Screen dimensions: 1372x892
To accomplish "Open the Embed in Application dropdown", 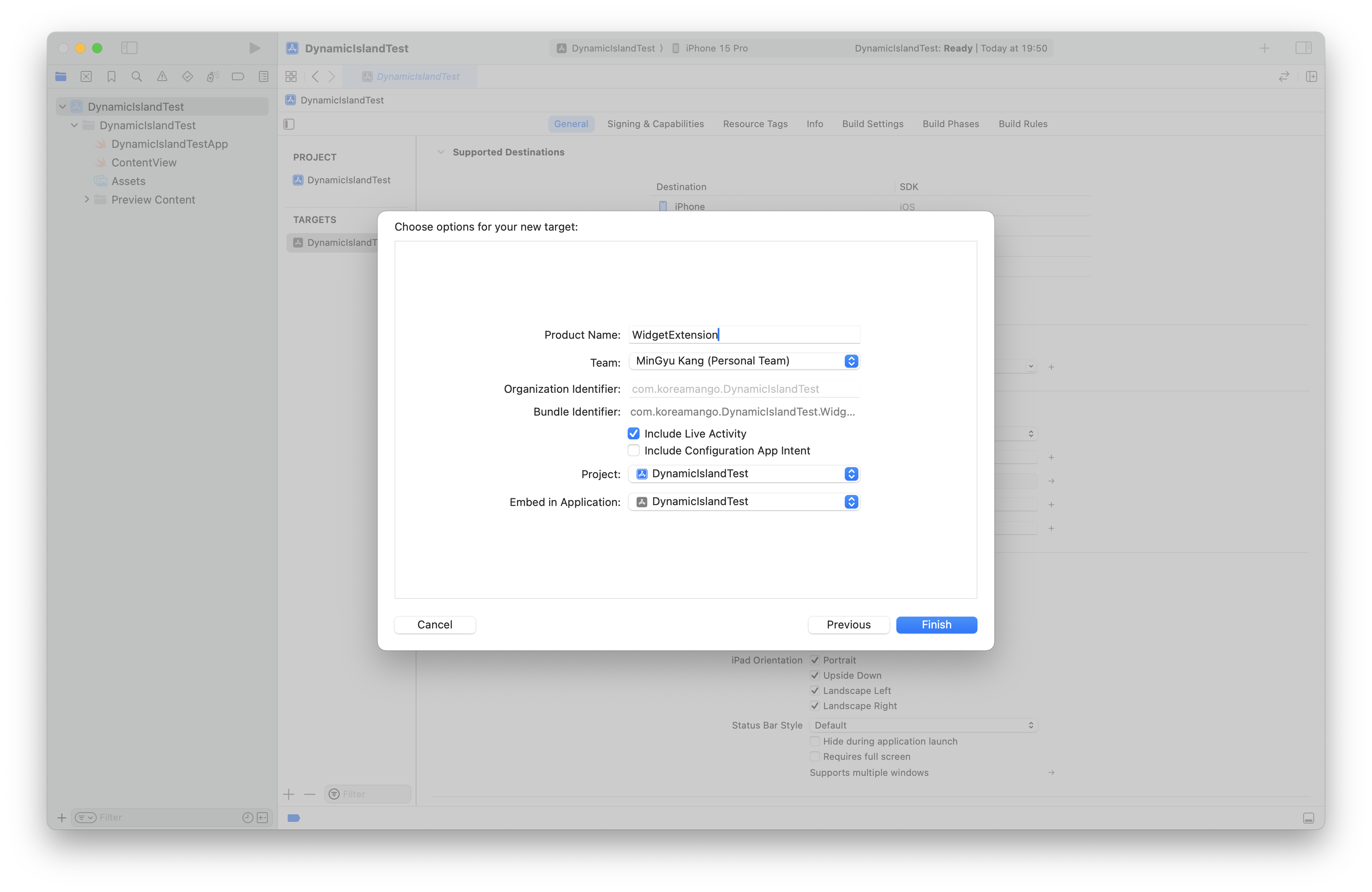I will [x=743, y=501].
